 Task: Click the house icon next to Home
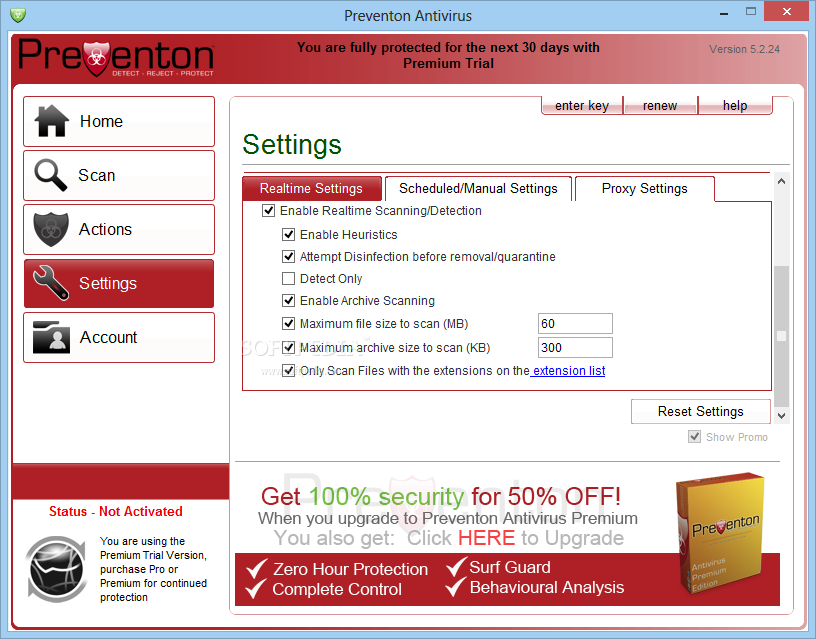click(52, 121)
